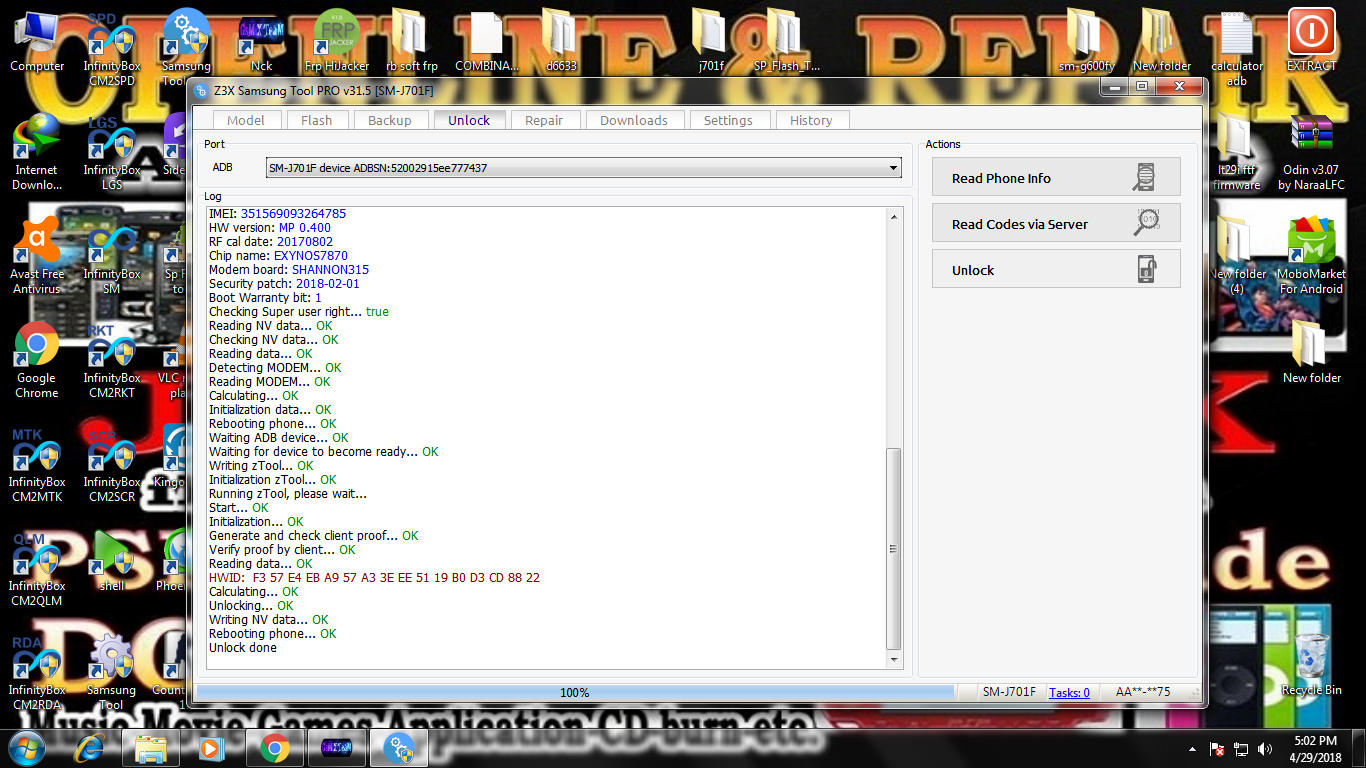The image size is (1366, 768).
Task: Open InfinityBox SM desktop shortcut
Action: point(112,256)
